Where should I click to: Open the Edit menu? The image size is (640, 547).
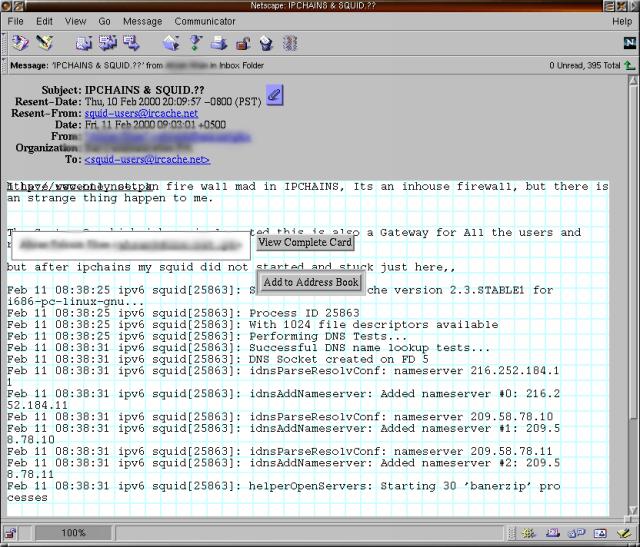tap(44, 21)
